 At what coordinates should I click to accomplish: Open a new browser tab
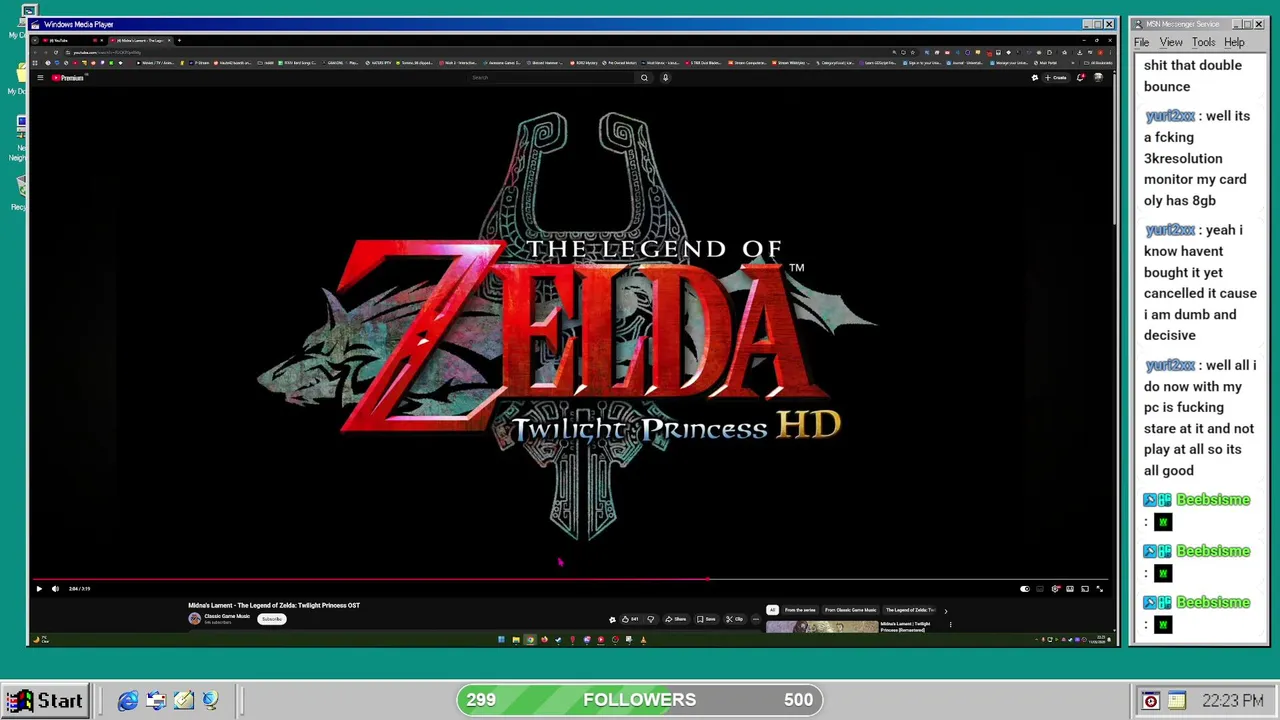(179, 41)
